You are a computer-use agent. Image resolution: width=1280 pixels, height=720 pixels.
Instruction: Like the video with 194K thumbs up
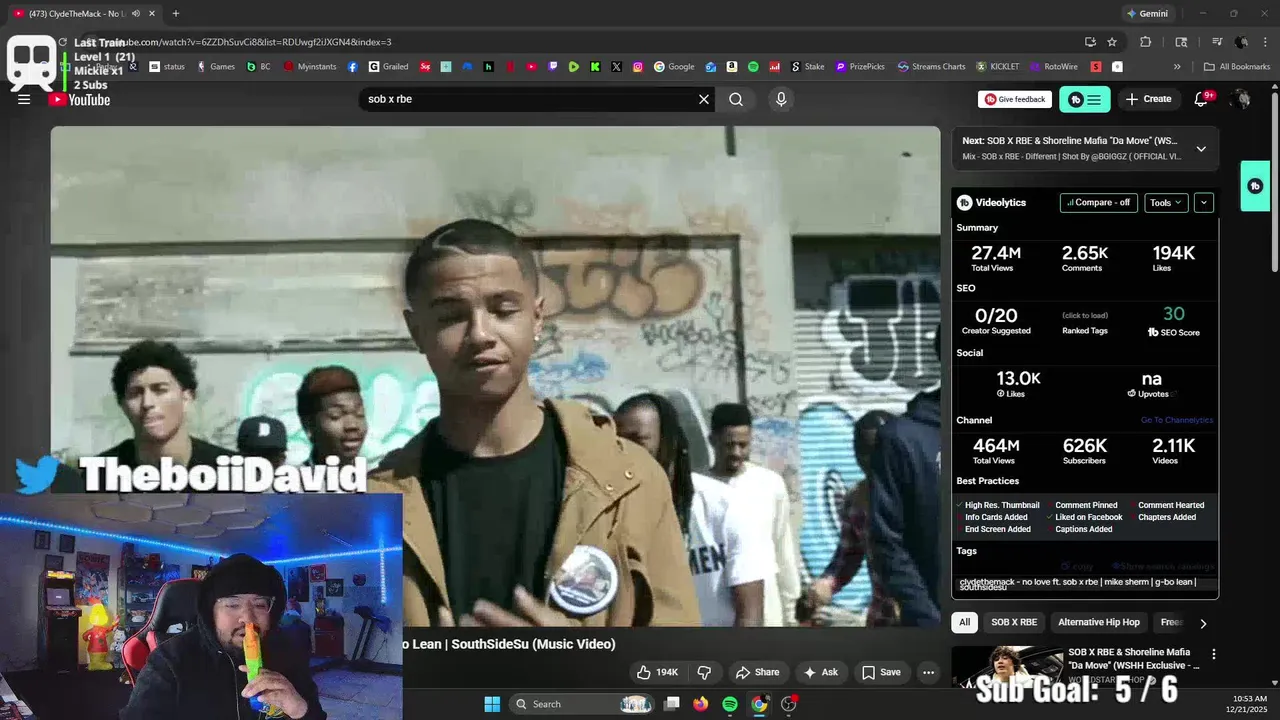coord(658,672)
